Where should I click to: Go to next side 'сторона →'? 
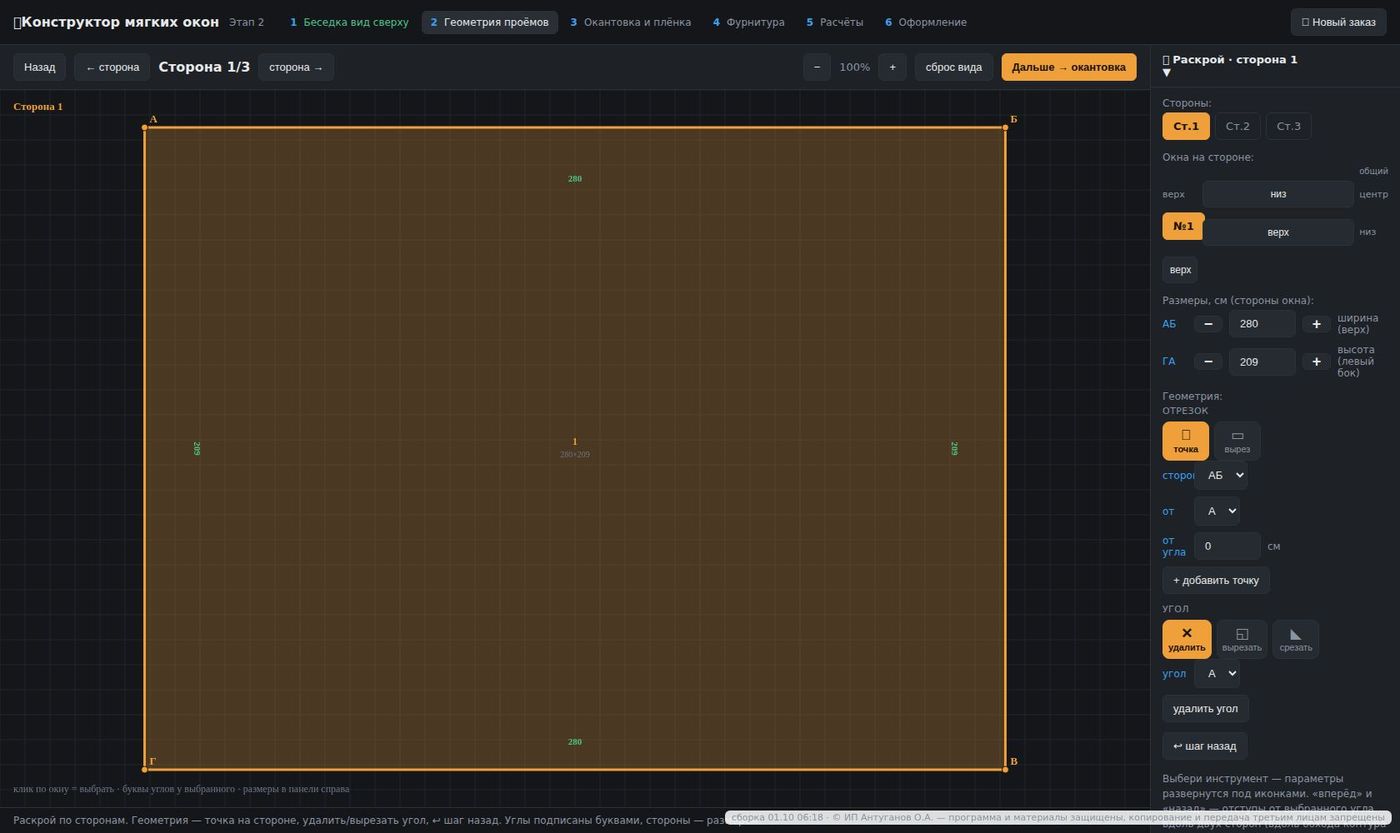tap(296, 67)
